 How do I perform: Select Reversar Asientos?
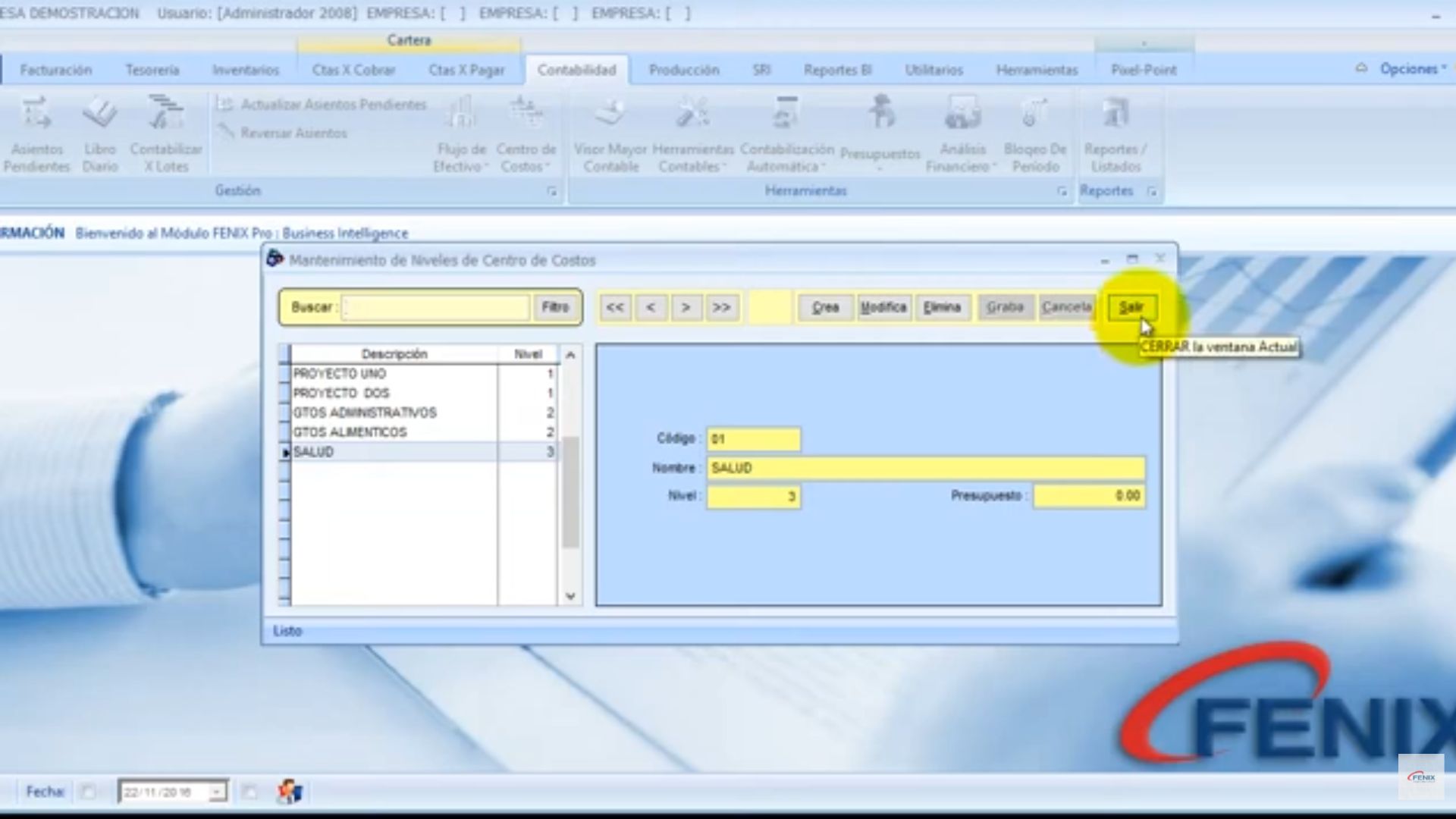point(293,132)
